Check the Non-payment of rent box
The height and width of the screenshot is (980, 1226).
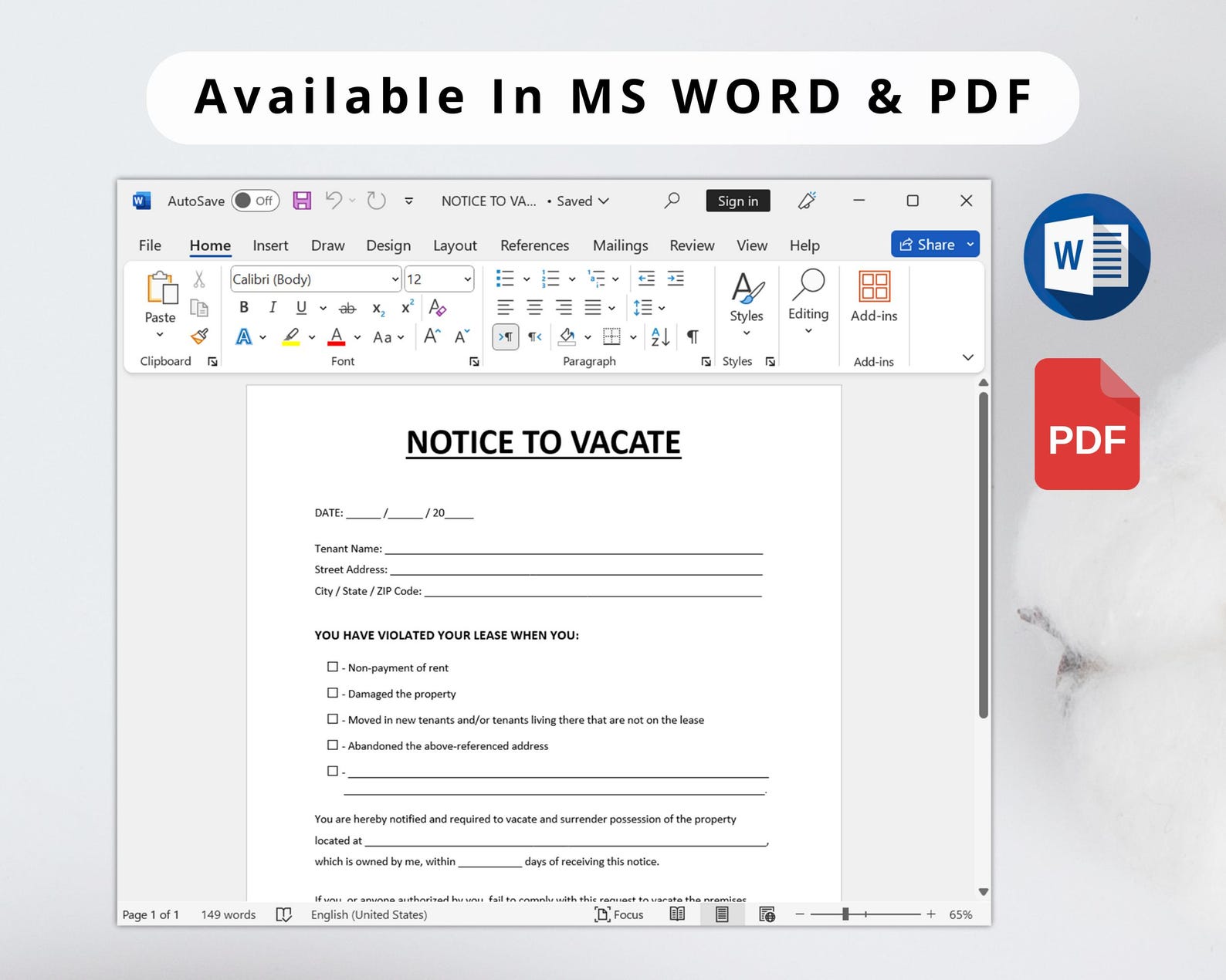333,667
